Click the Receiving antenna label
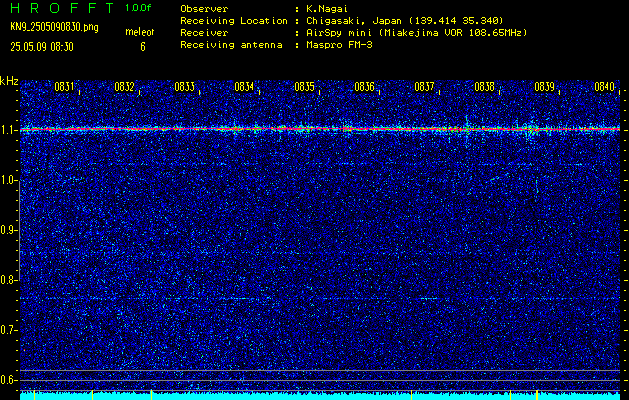Screen dimensions: 629x400 (x=231, y=45)
